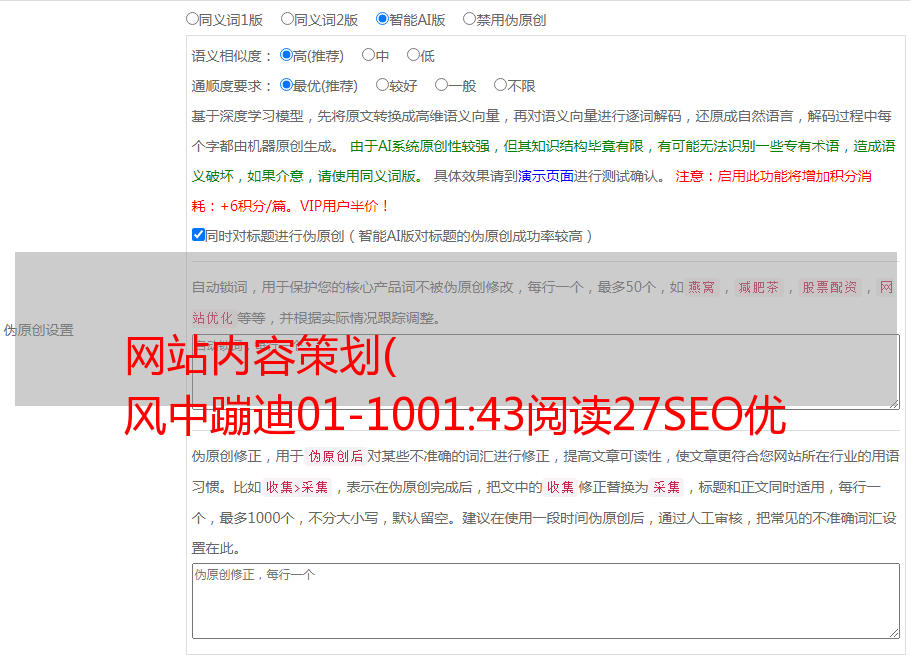Set 通顺度要求 to 一般
The height and width of the screenshot is (658, 911).
[x=442, y=85]
